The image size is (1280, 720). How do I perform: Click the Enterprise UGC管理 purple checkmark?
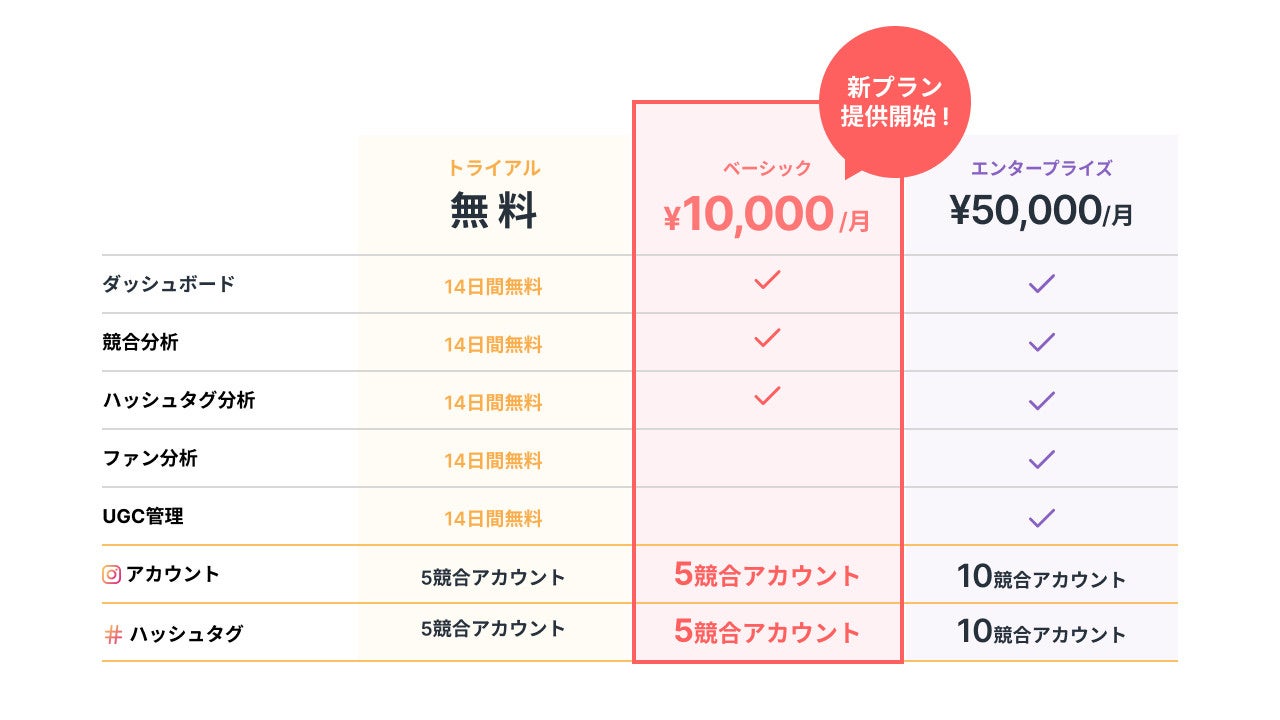click(1042, 518)
